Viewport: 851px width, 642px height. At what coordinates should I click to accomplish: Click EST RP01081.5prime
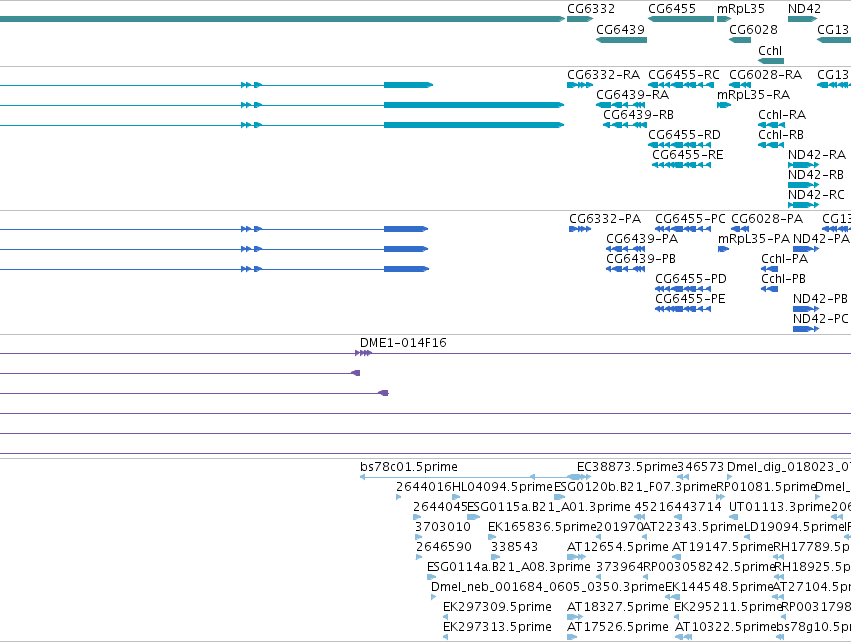[766, 487]
